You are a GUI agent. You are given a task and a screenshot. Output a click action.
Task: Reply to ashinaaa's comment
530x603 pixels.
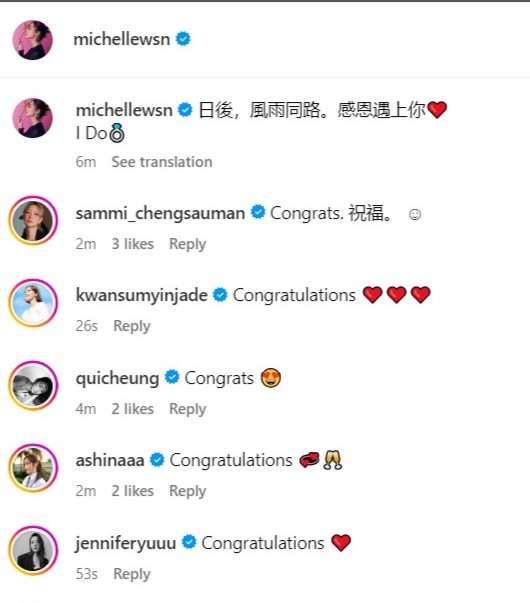[188, 491]
